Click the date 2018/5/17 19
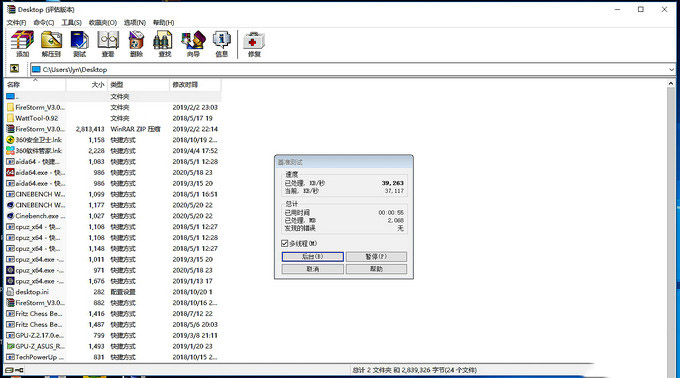Image resolution: width=680 pixels, height=378 pixels. point(192,118)
